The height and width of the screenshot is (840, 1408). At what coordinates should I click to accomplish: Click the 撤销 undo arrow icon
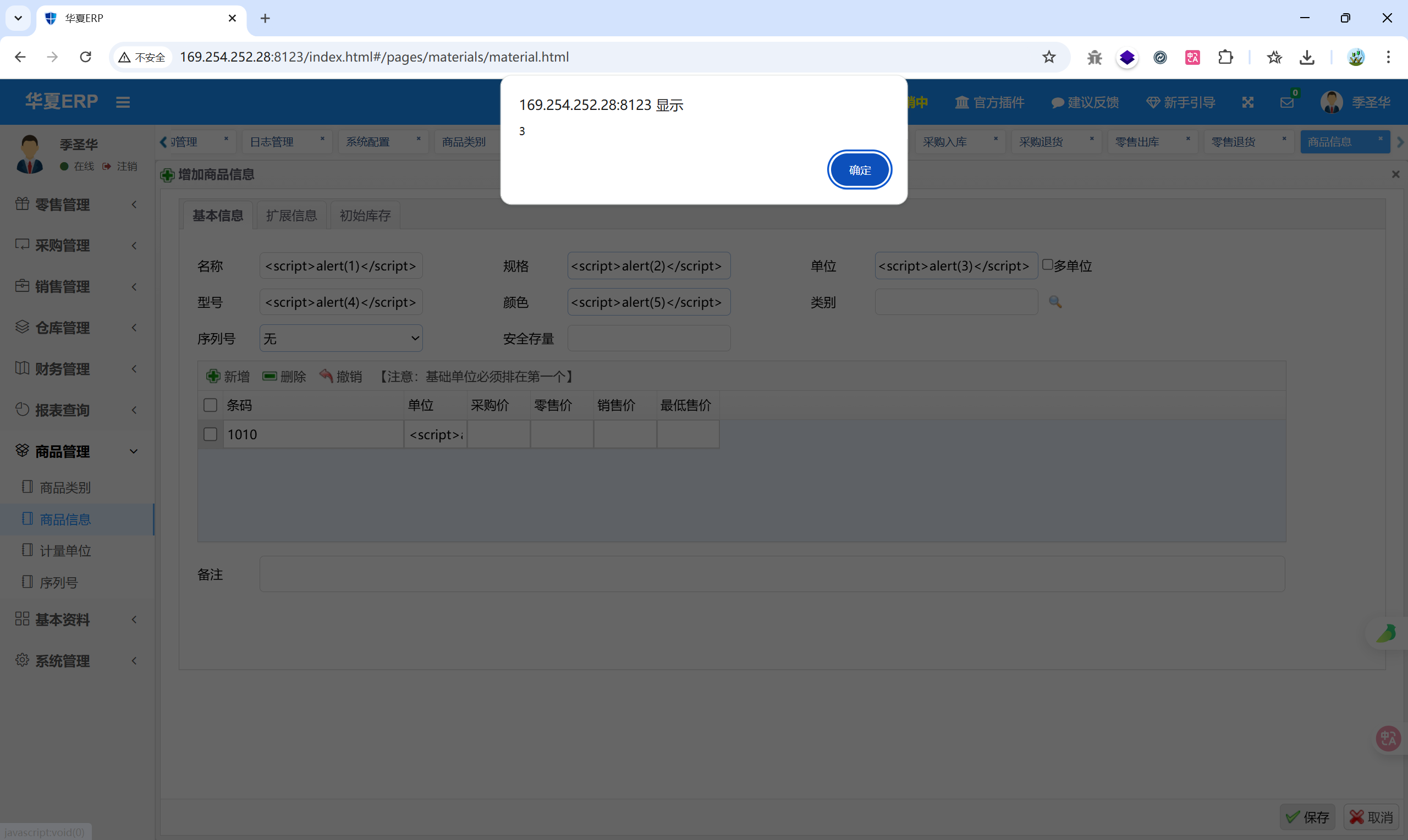[x=326, y=376]
